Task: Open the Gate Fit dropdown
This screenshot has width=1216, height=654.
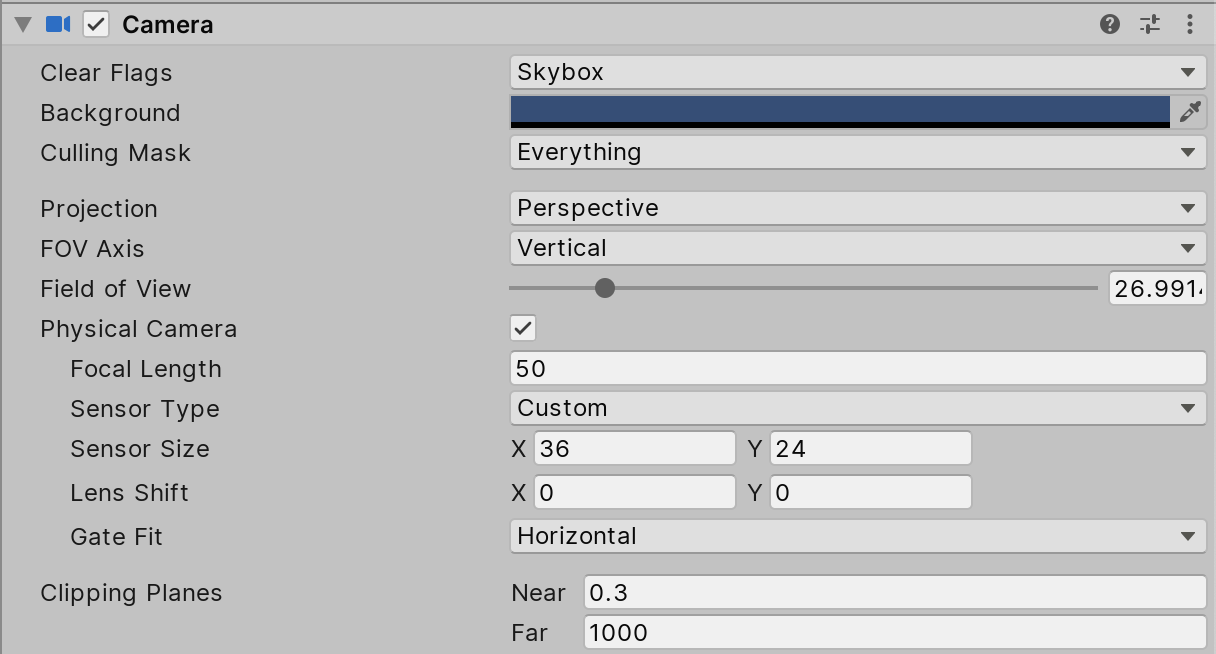Action: pos(858,536)
